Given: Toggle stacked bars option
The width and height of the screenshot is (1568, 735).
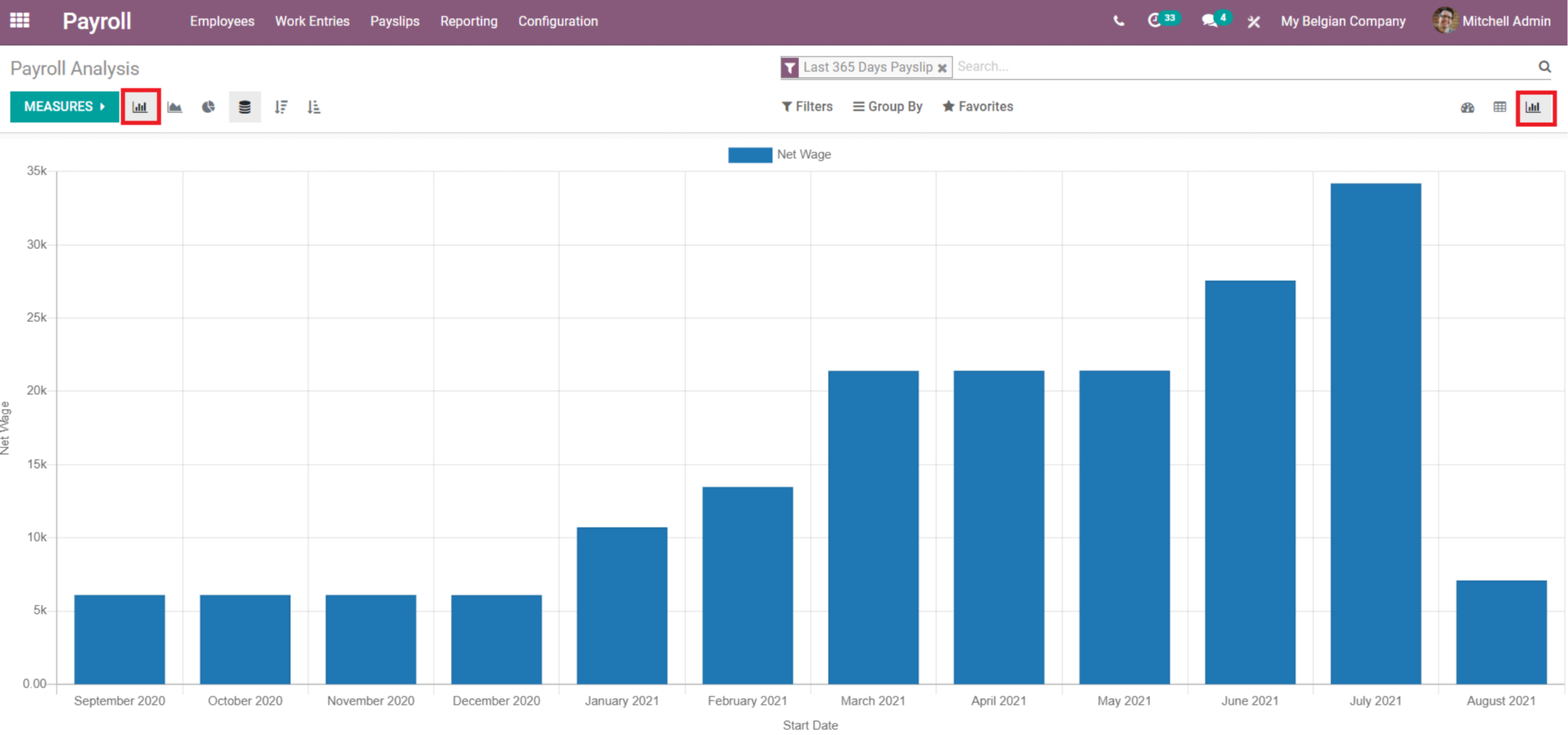Looking at the screenshot, I should tap(244, 107).
